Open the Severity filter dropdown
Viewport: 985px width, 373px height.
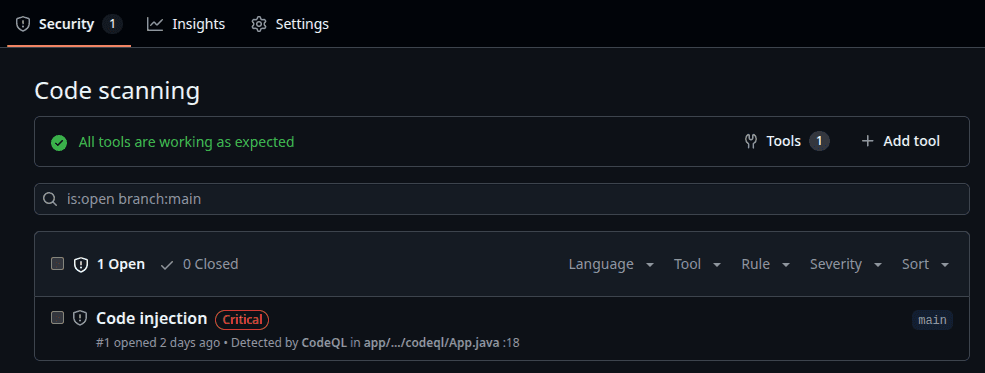(x=846, y=264)
